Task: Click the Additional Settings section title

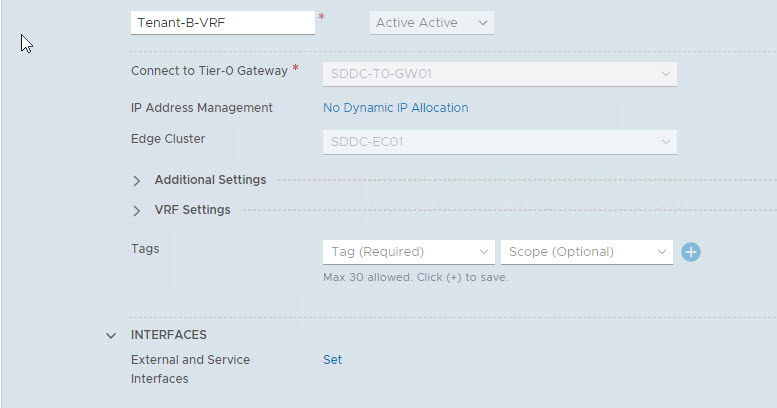Action: coord(210,180)
